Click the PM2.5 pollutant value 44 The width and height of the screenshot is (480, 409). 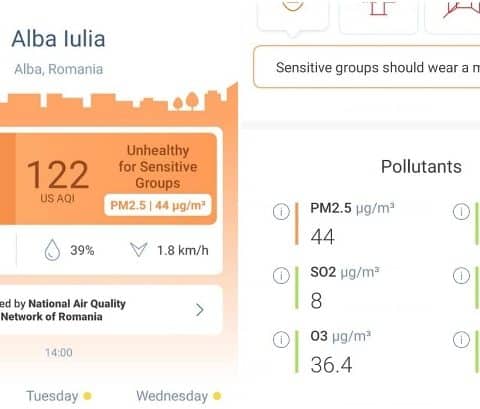322,237
